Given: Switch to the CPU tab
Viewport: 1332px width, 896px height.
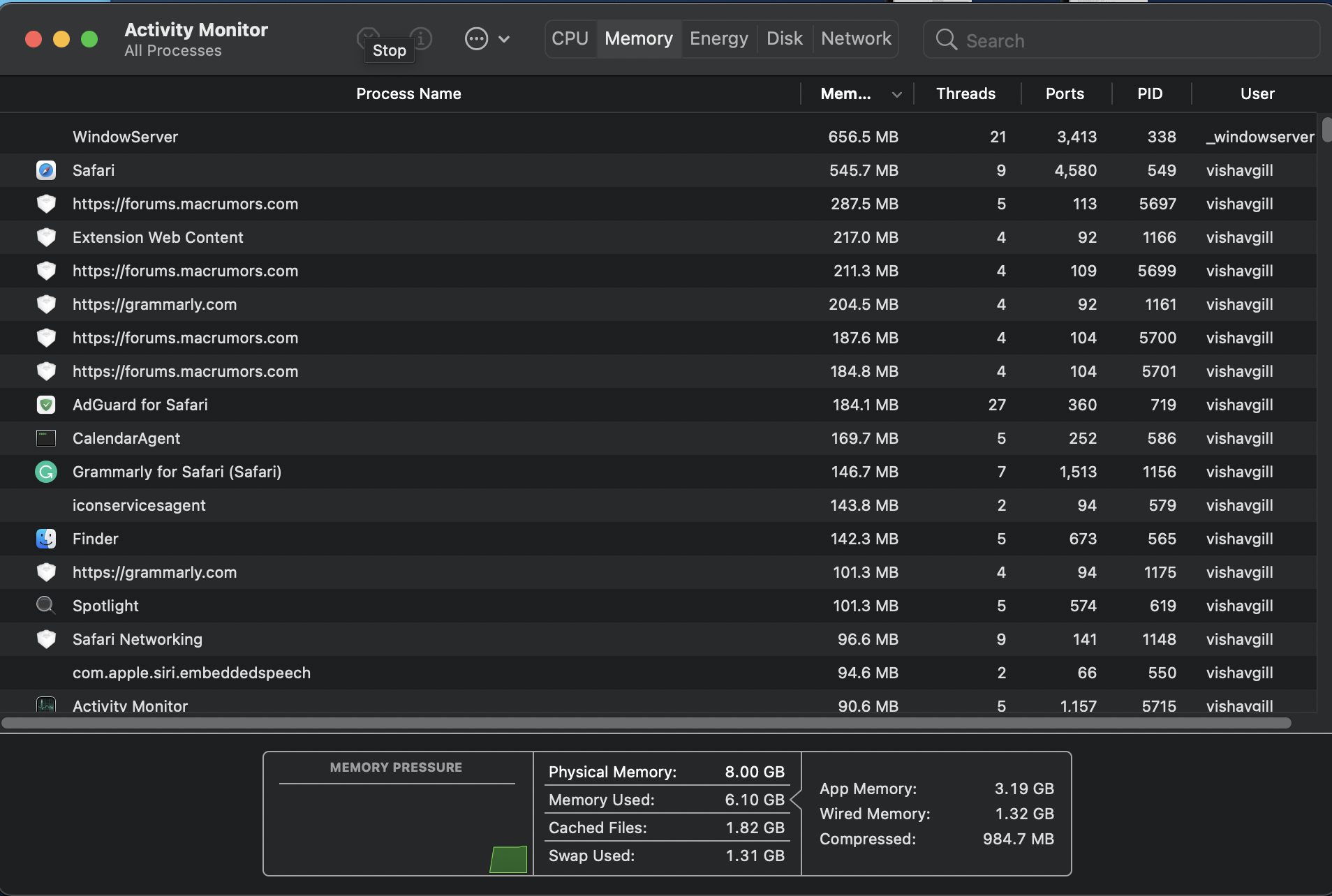Looking at the screenshot, I should click(570, 38).
